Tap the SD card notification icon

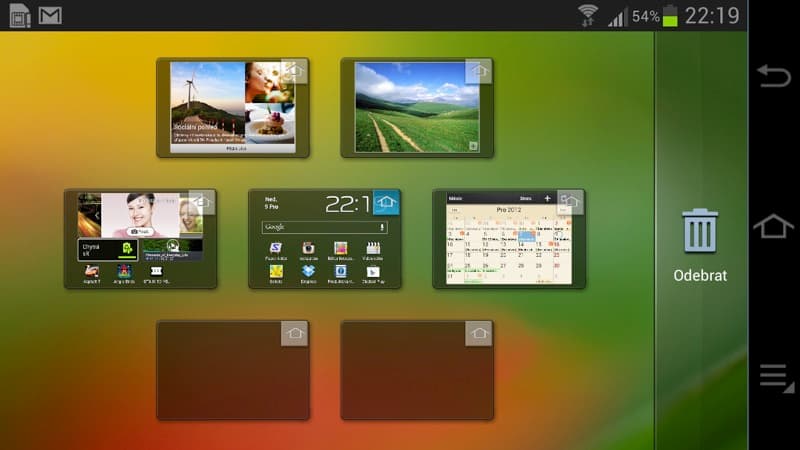20,15
